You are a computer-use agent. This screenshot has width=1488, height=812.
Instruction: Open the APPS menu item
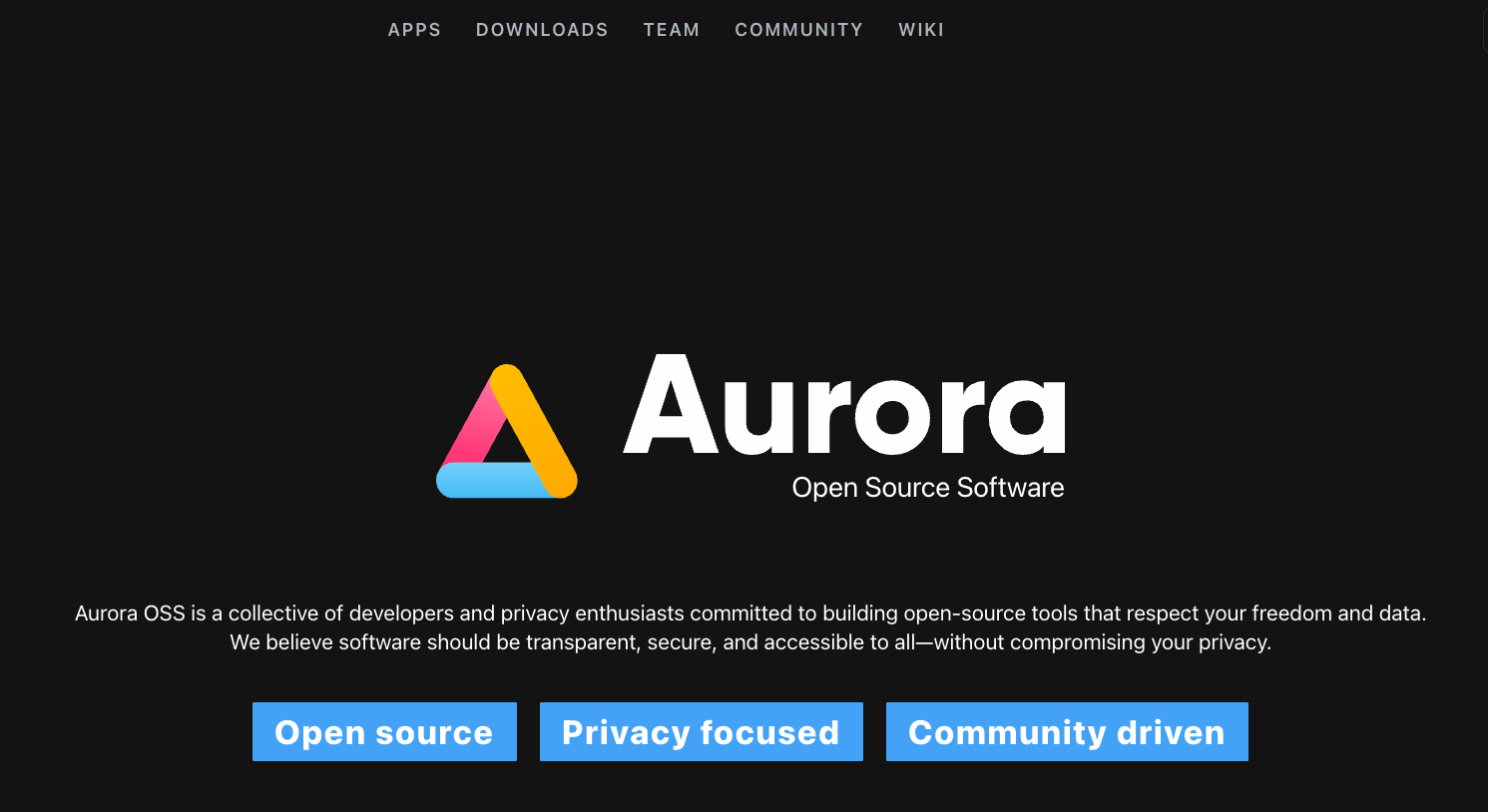point(414,30)
